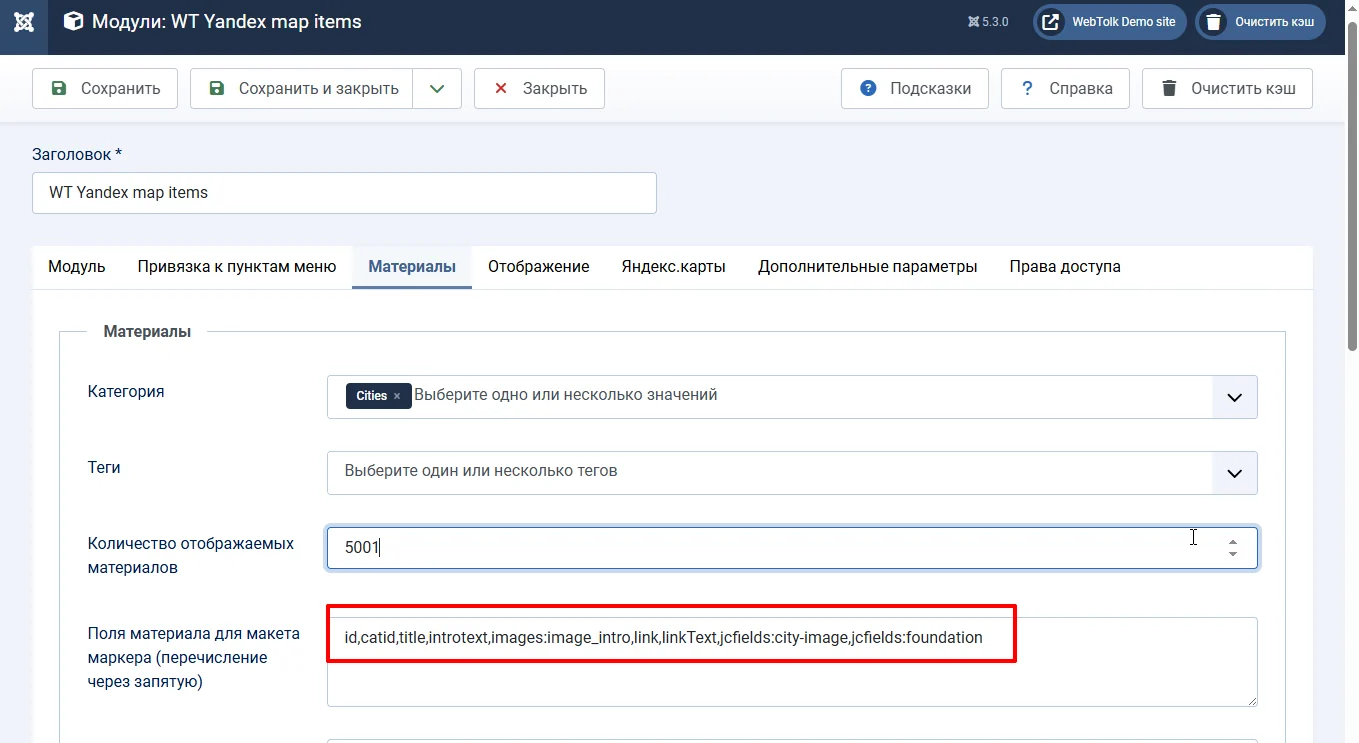Switch to the Модуль tab
This screenshot has height=743, width=1359.
point(77,267)
